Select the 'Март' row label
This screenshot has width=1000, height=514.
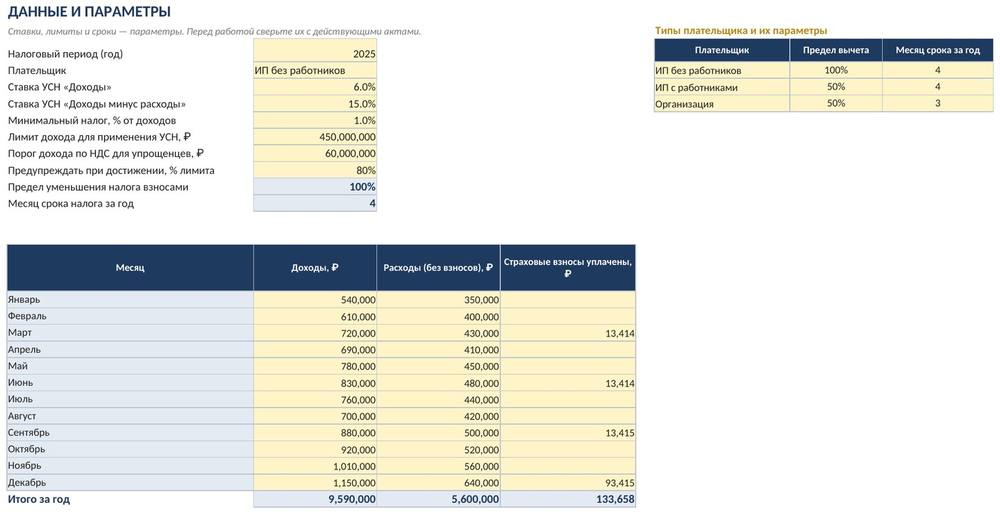[x=130, y=333]
